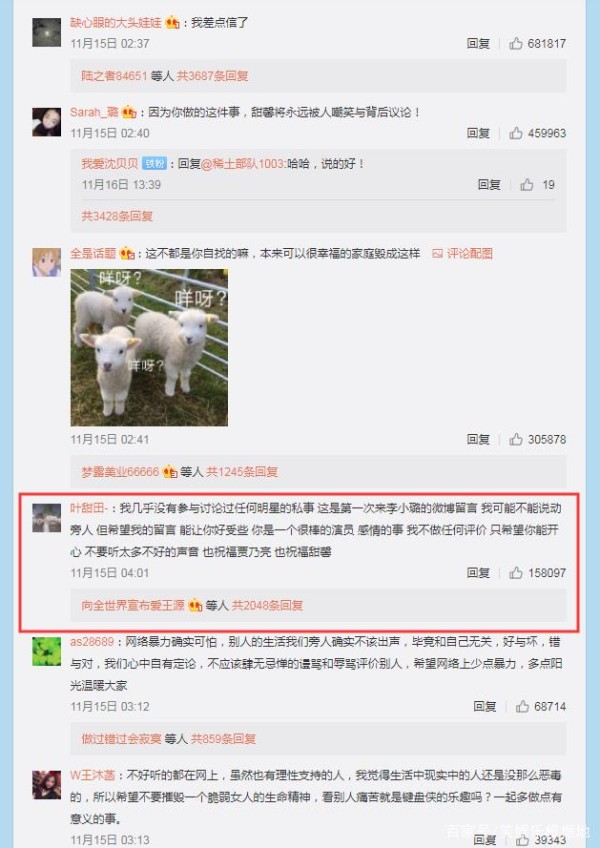Open the 向全世界宣布爱王源 user link
The height and width of the screenshot is (848, 600).
pyautogui.click(x=133, y=605)
